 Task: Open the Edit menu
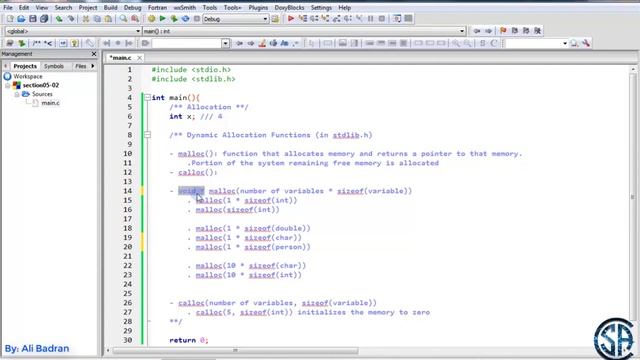click(24, 7)
